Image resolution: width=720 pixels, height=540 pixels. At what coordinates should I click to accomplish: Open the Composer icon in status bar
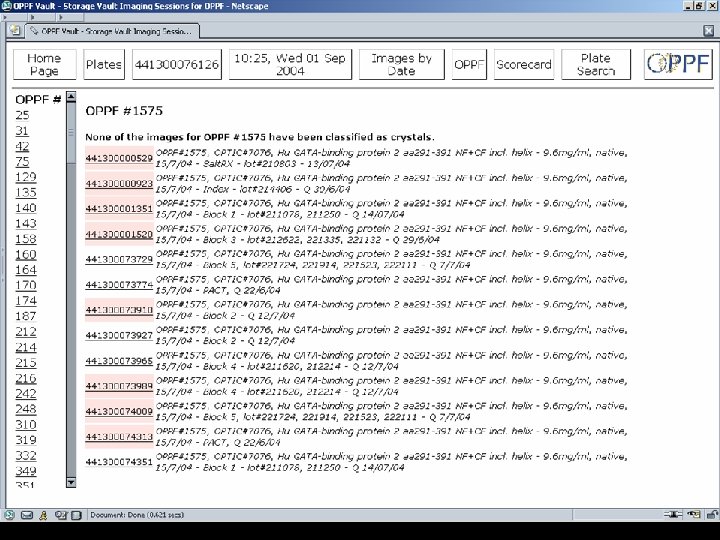pyautogui.click(x=61, y=515)
